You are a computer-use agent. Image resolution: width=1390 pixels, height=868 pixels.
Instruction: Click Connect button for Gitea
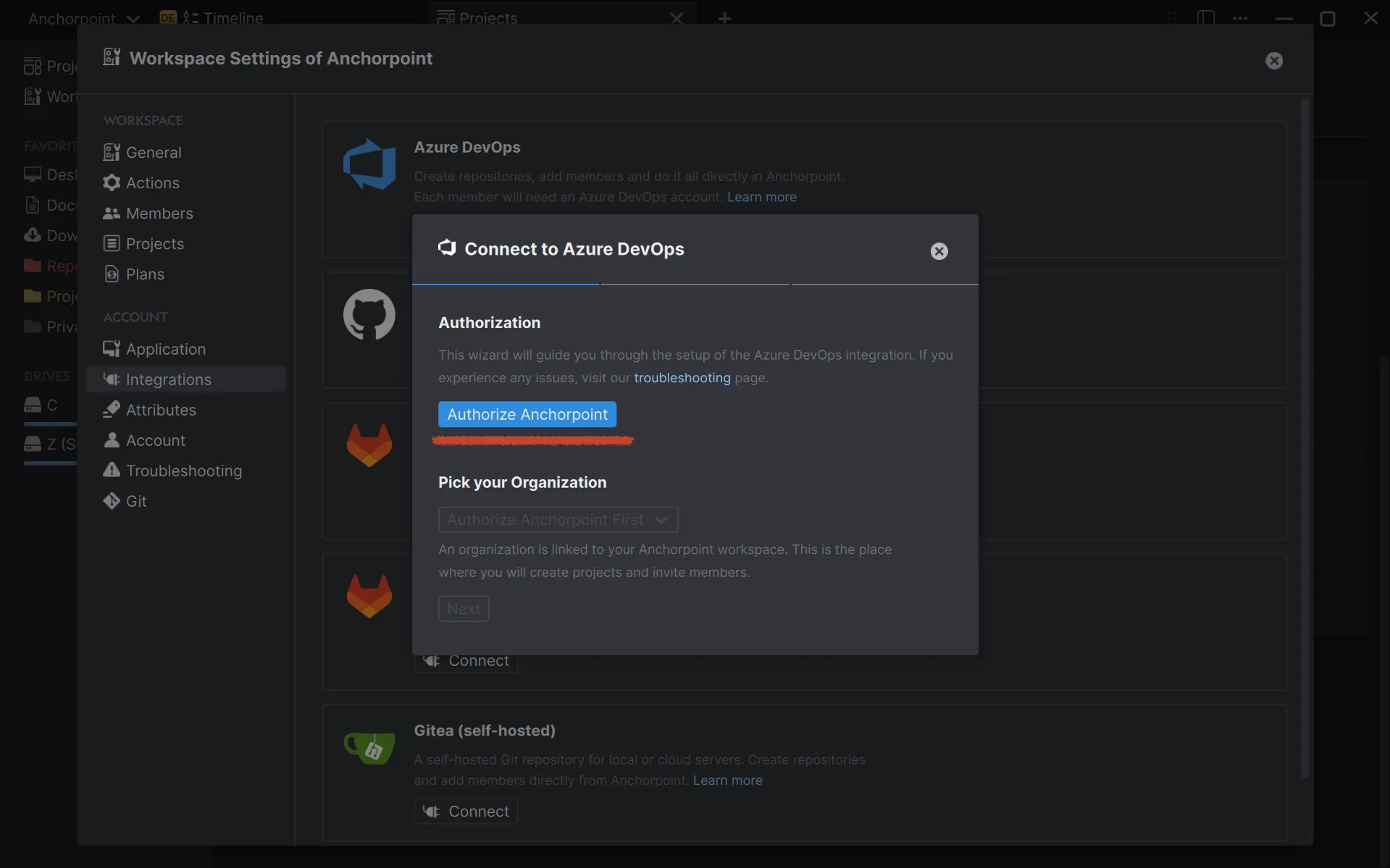(x=466, y=812)
